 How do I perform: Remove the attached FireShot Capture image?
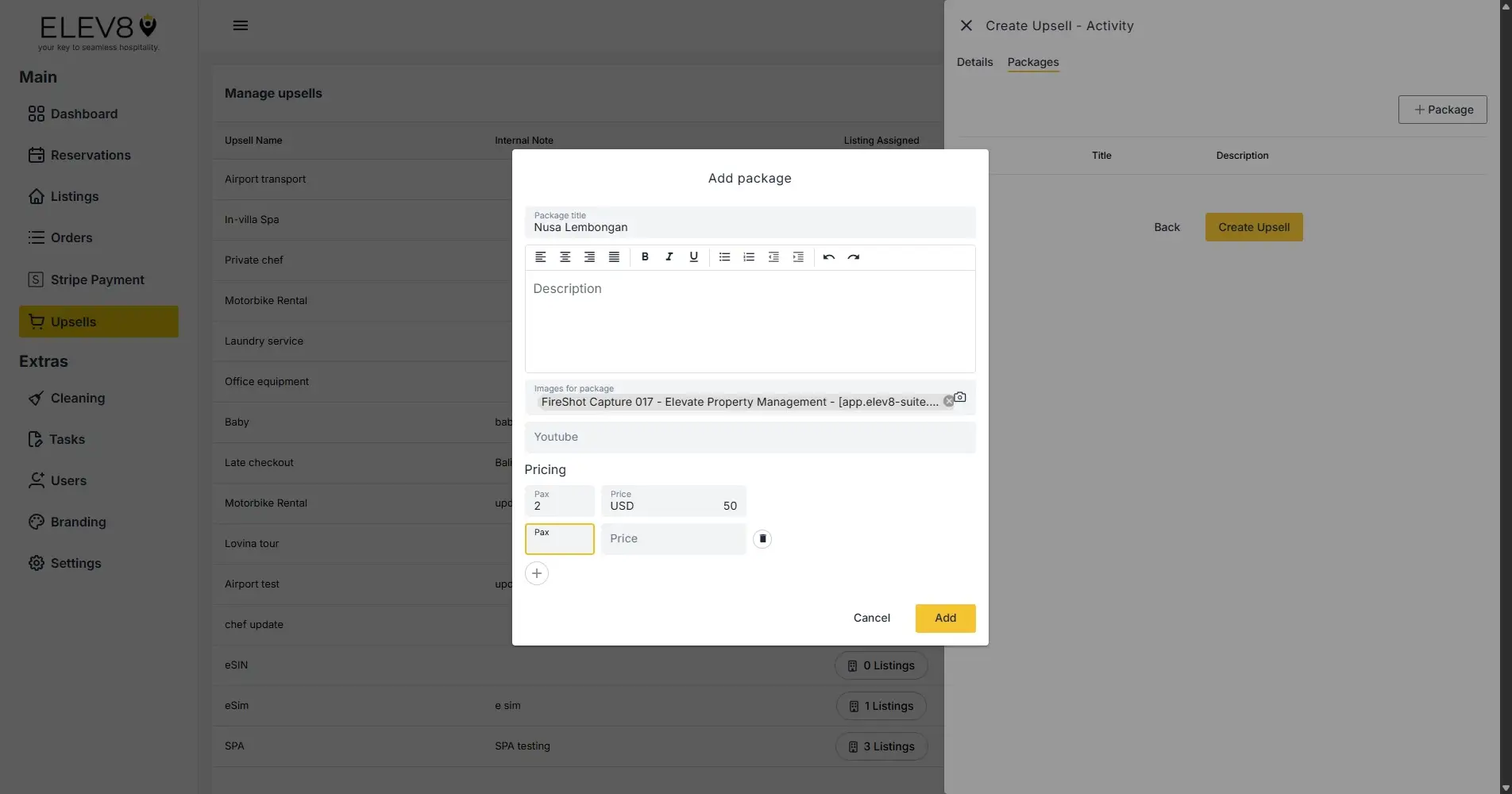pos(948,401)
